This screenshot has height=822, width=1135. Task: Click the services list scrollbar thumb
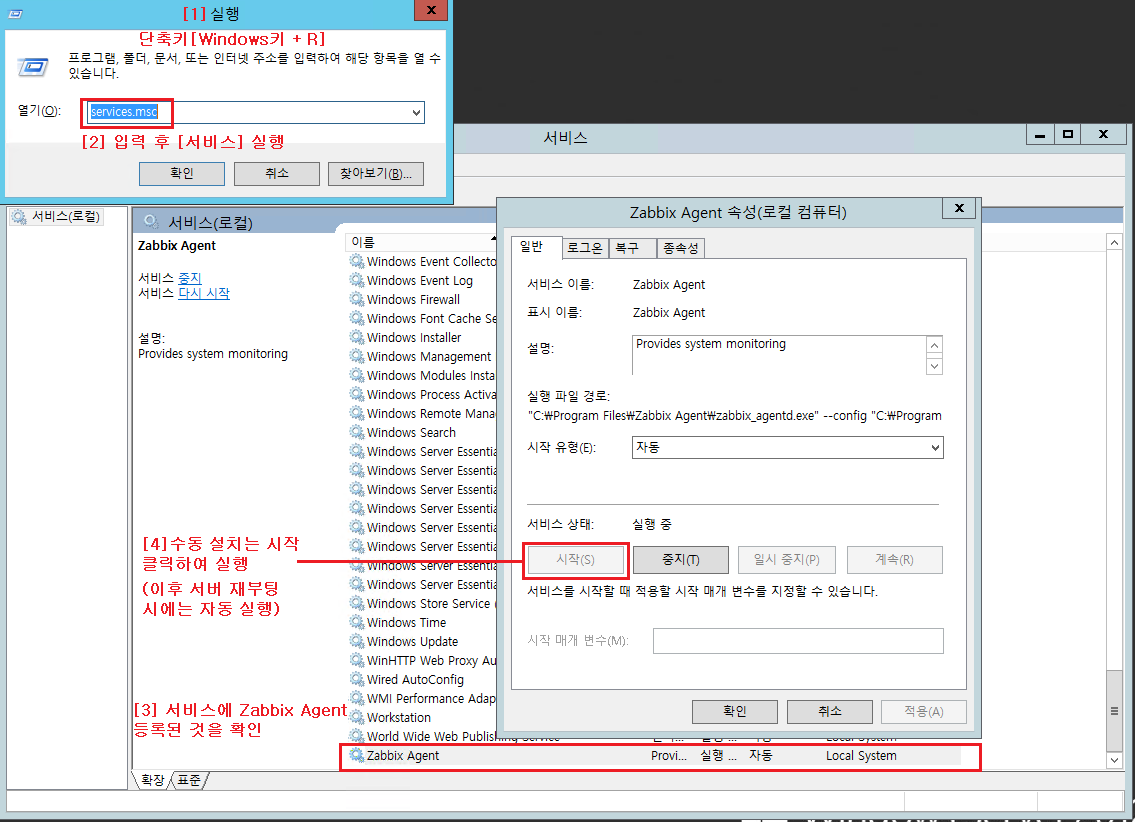point(1115,711)
